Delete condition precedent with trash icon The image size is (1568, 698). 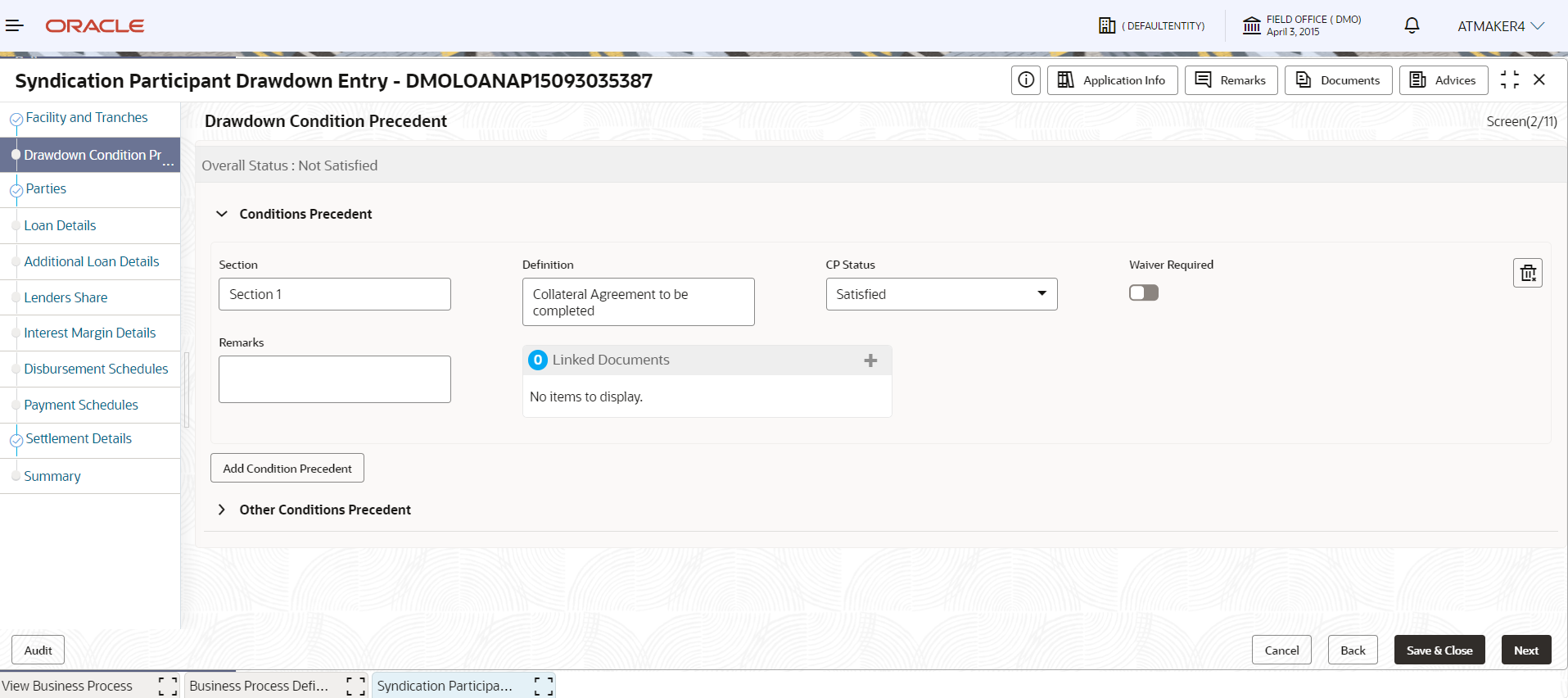pos(1528,273)
